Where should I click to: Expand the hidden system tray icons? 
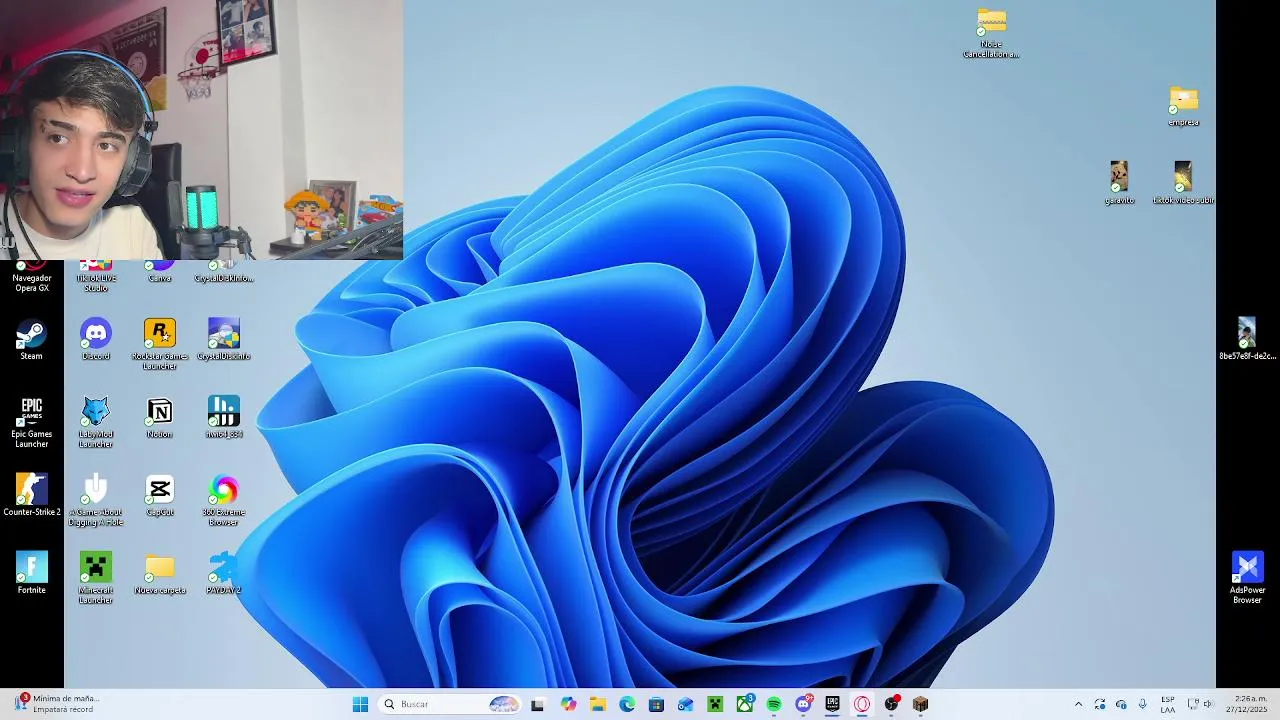[1078, 704]
